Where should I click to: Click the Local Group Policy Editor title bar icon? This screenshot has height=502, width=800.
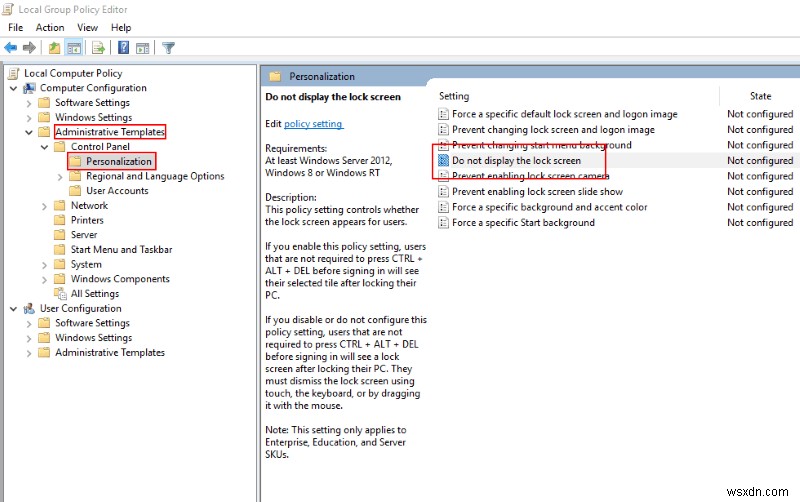pyautogui.click(x=8, y=9)
